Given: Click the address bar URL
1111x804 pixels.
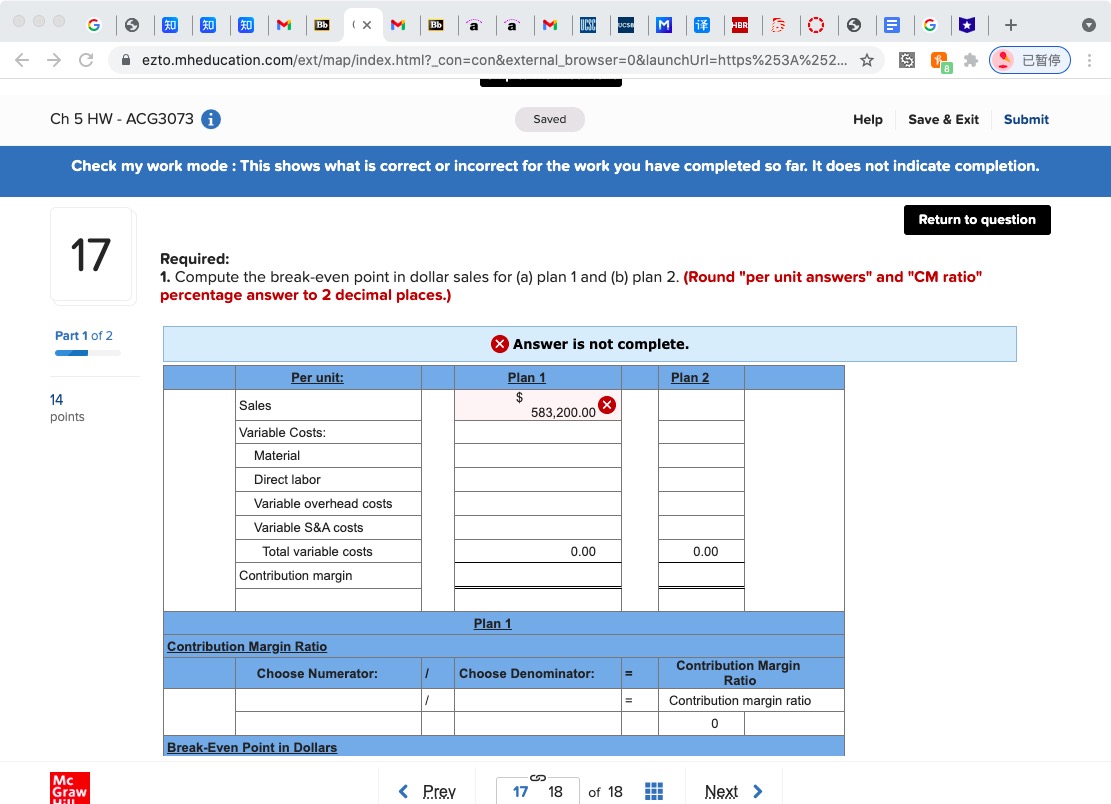Looking at the screenshot, I should (494, 60).
